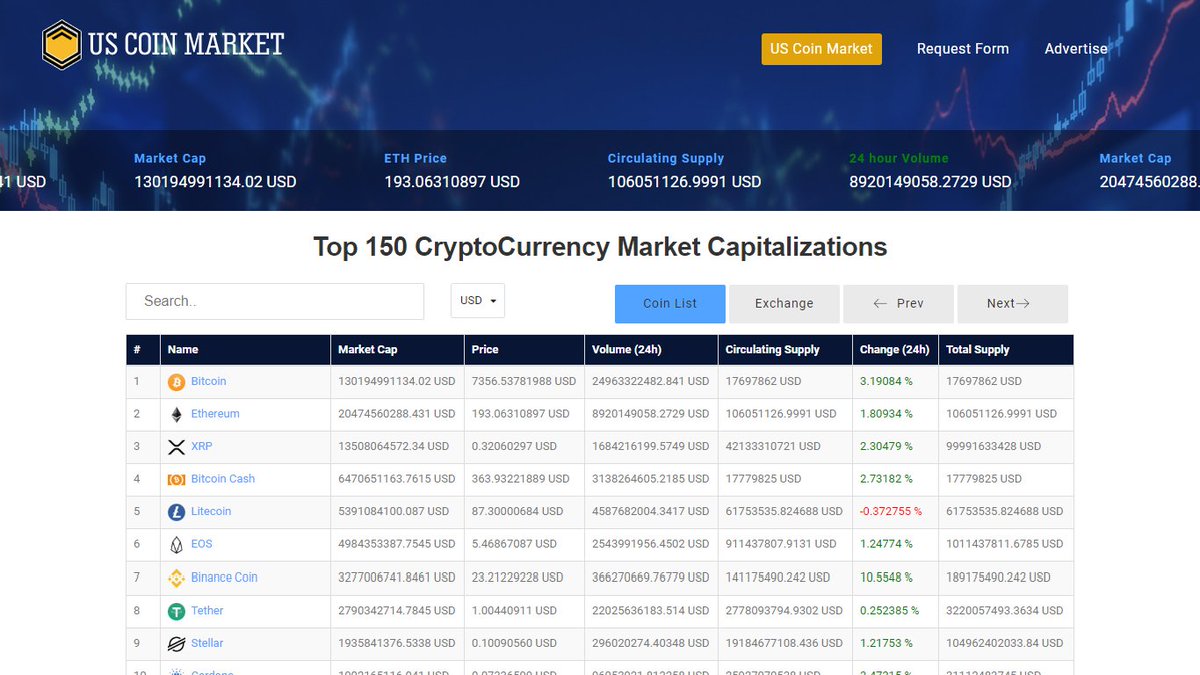Click the Bitcoin Cash coin icon
The image size is (1200, 675).
176,479
